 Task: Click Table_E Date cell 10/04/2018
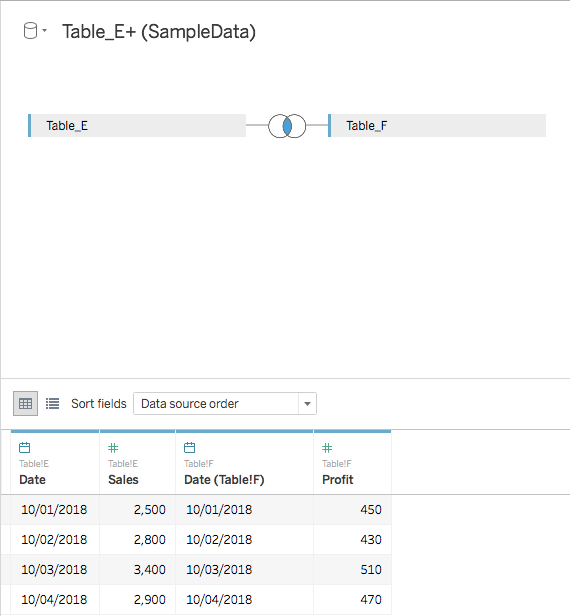[x=54, y=600]
